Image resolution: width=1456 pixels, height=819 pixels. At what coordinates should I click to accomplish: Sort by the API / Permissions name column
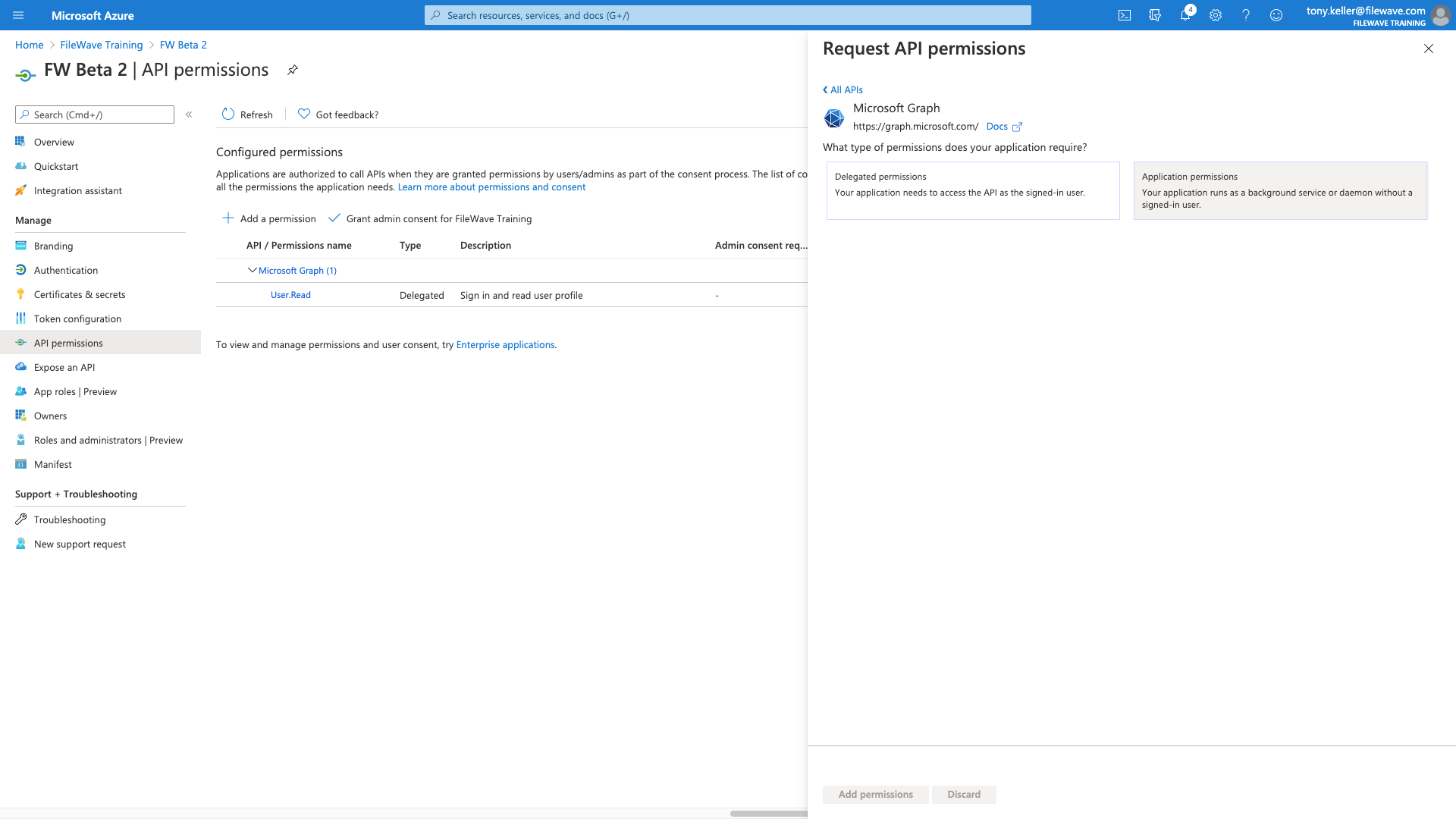pyautogui.click(x=299, y=245)
